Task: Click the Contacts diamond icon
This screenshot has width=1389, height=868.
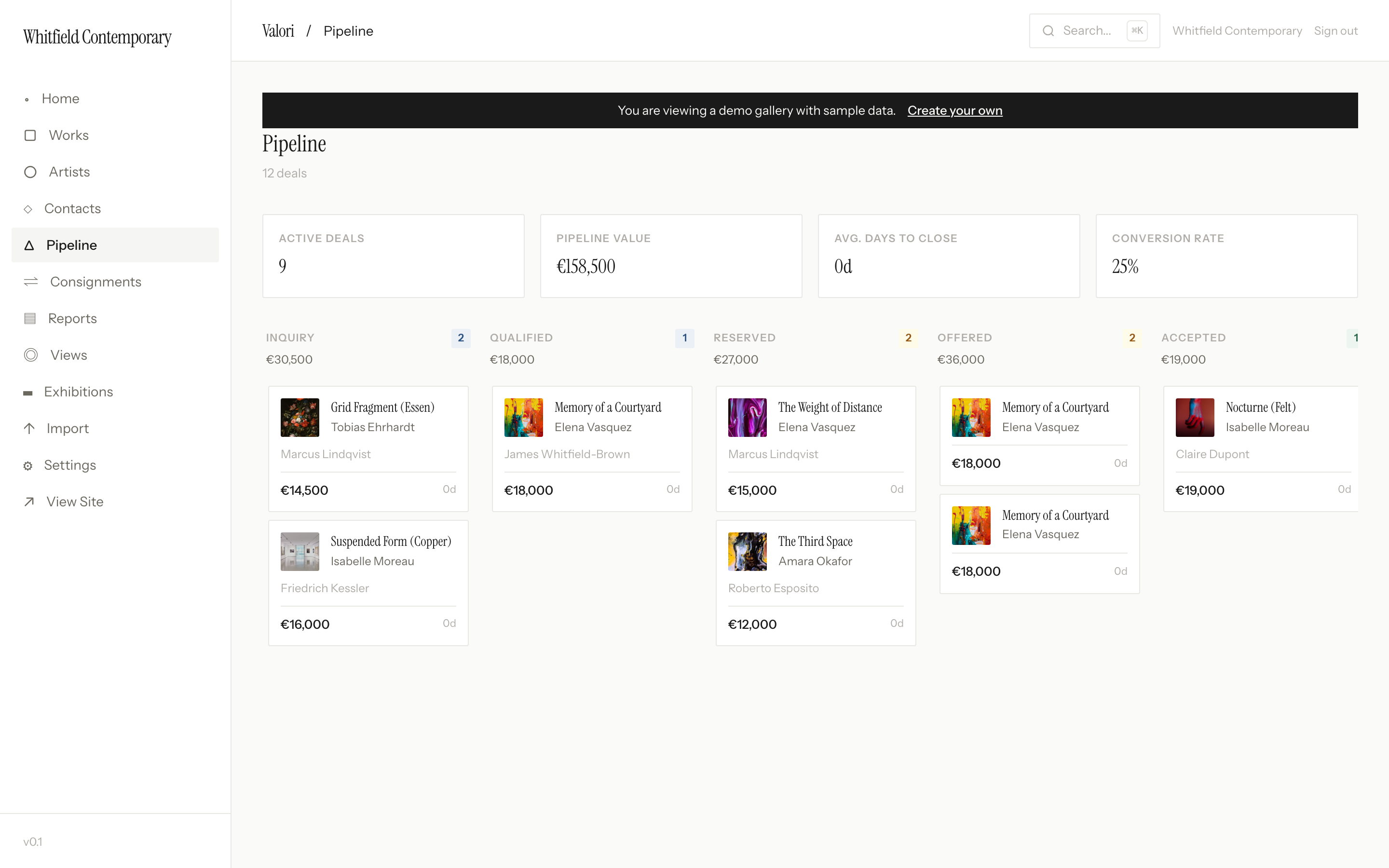Action: 27,209
